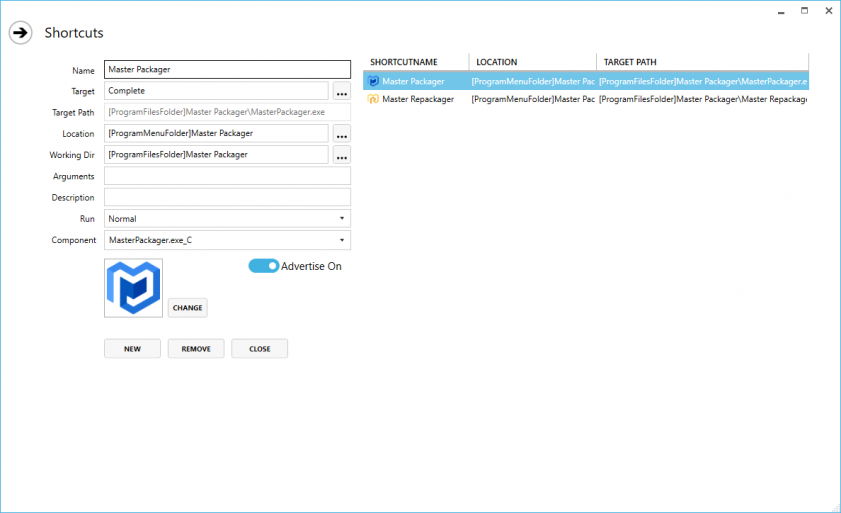Focus the Name input field
Screen dimensions: 841x513
point(227,70)
